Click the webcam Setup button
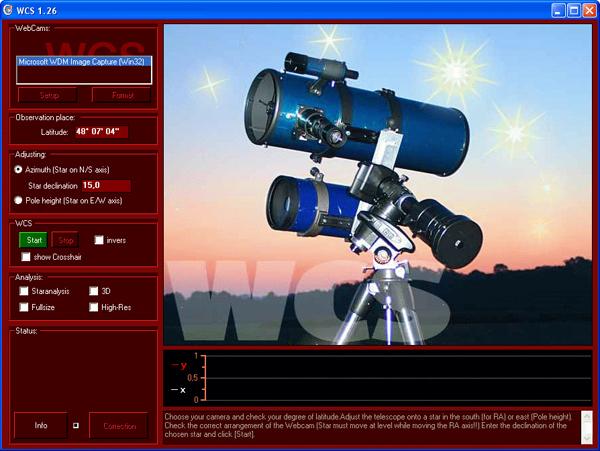Viewport: 600px width, 451px height. (48, 95)
